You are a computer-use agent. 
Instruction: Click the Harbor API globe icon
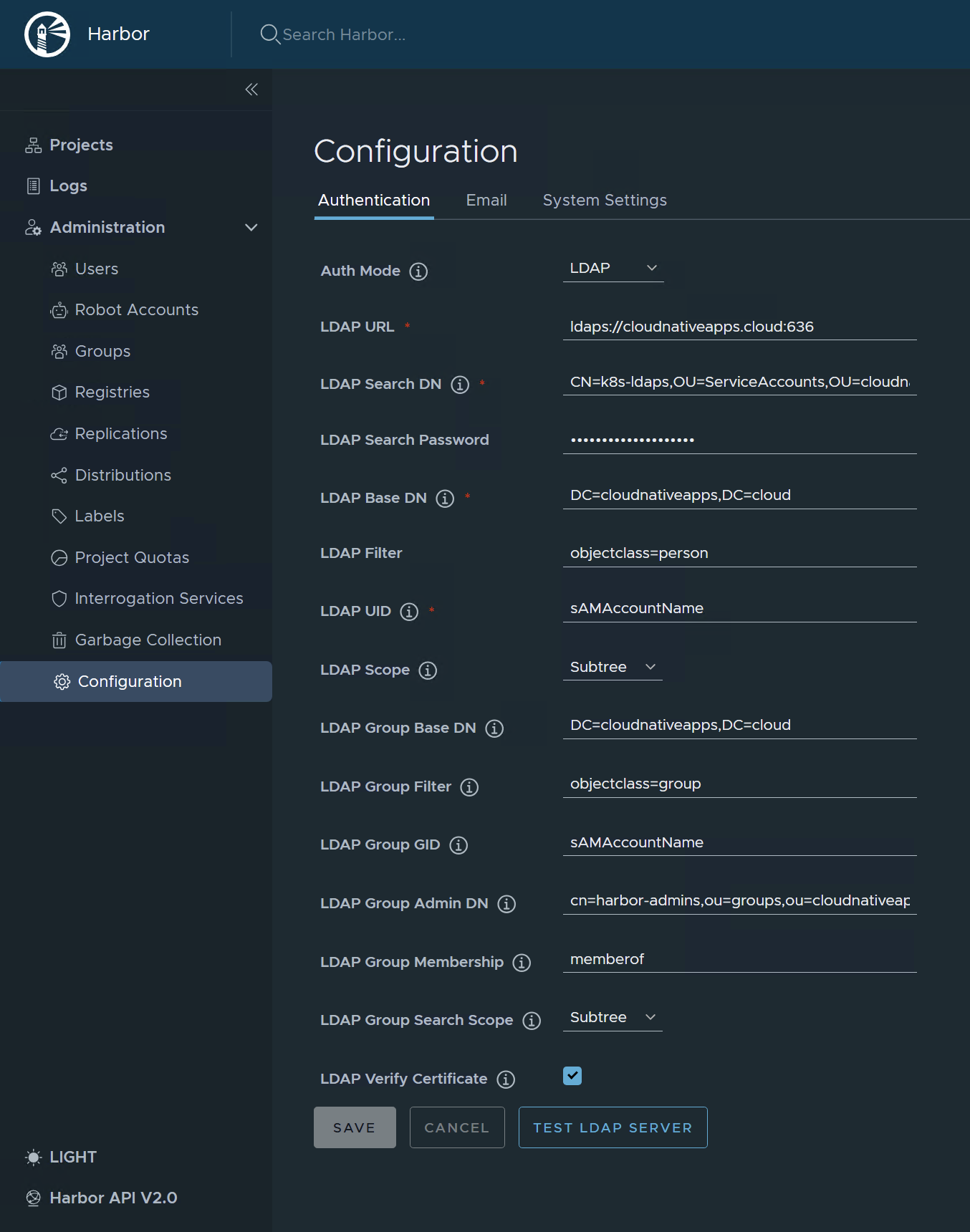[33, 1198]
